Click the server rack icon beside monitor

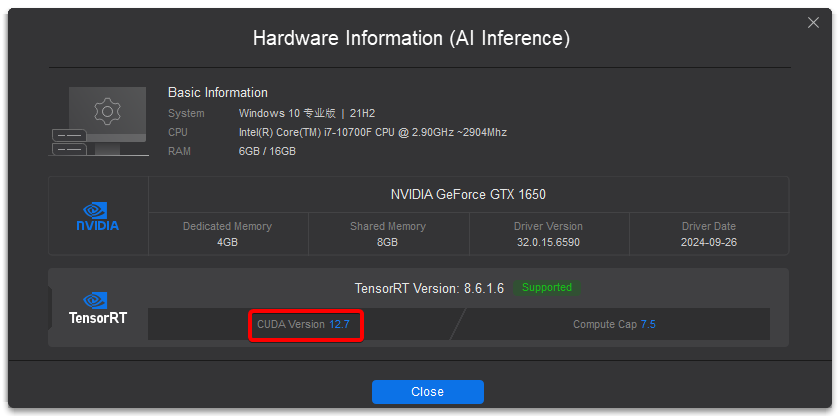click(69, 142)
